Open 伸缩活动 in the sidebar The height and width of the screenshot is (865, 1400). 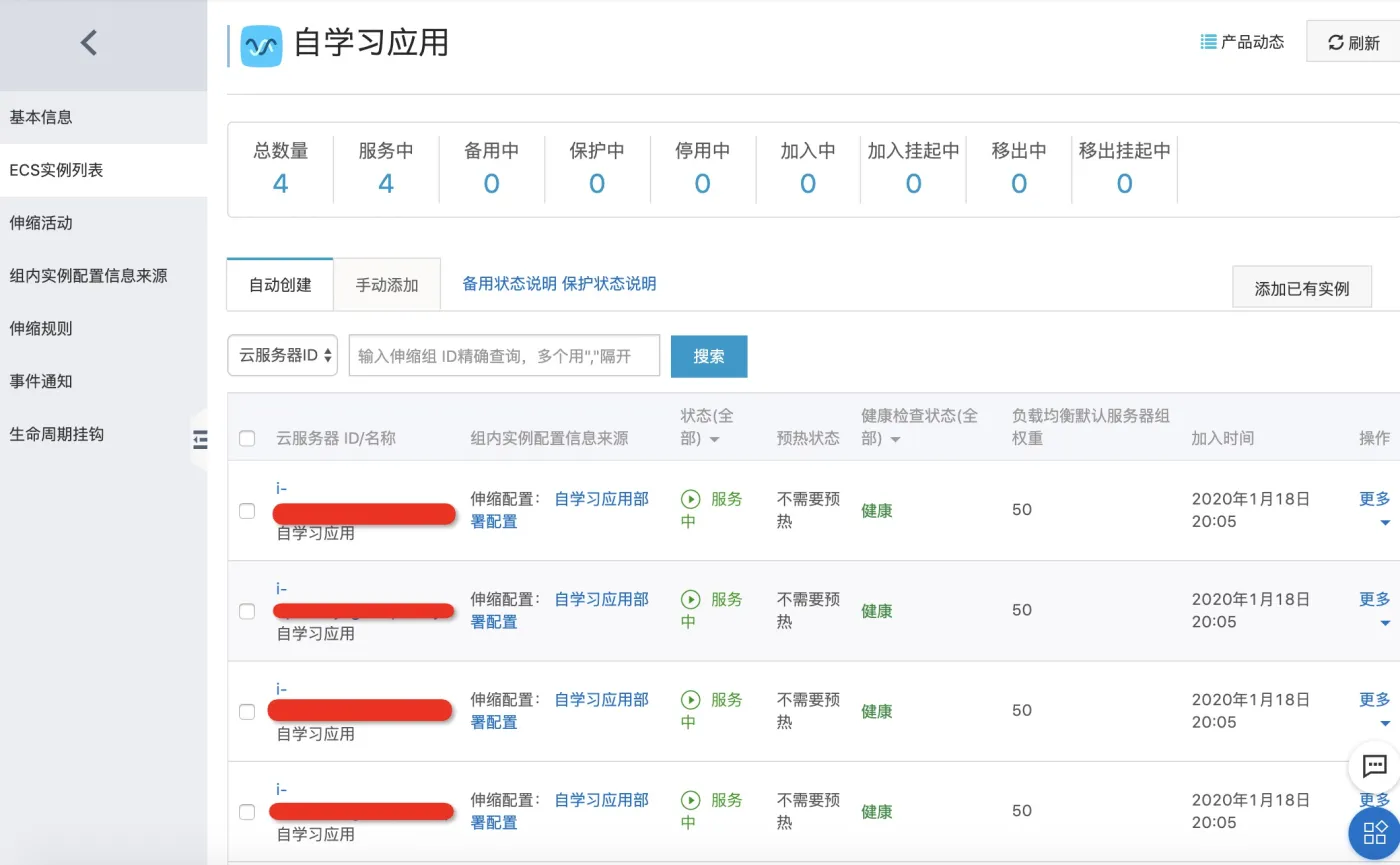pyautogui.click(x=41, y=223)
